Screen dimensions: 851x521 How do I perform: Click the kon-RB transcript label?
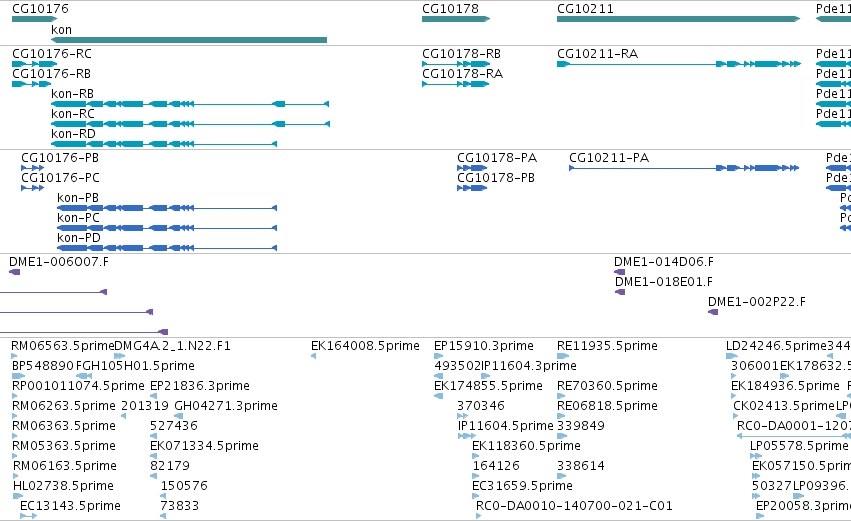[72, 94]
